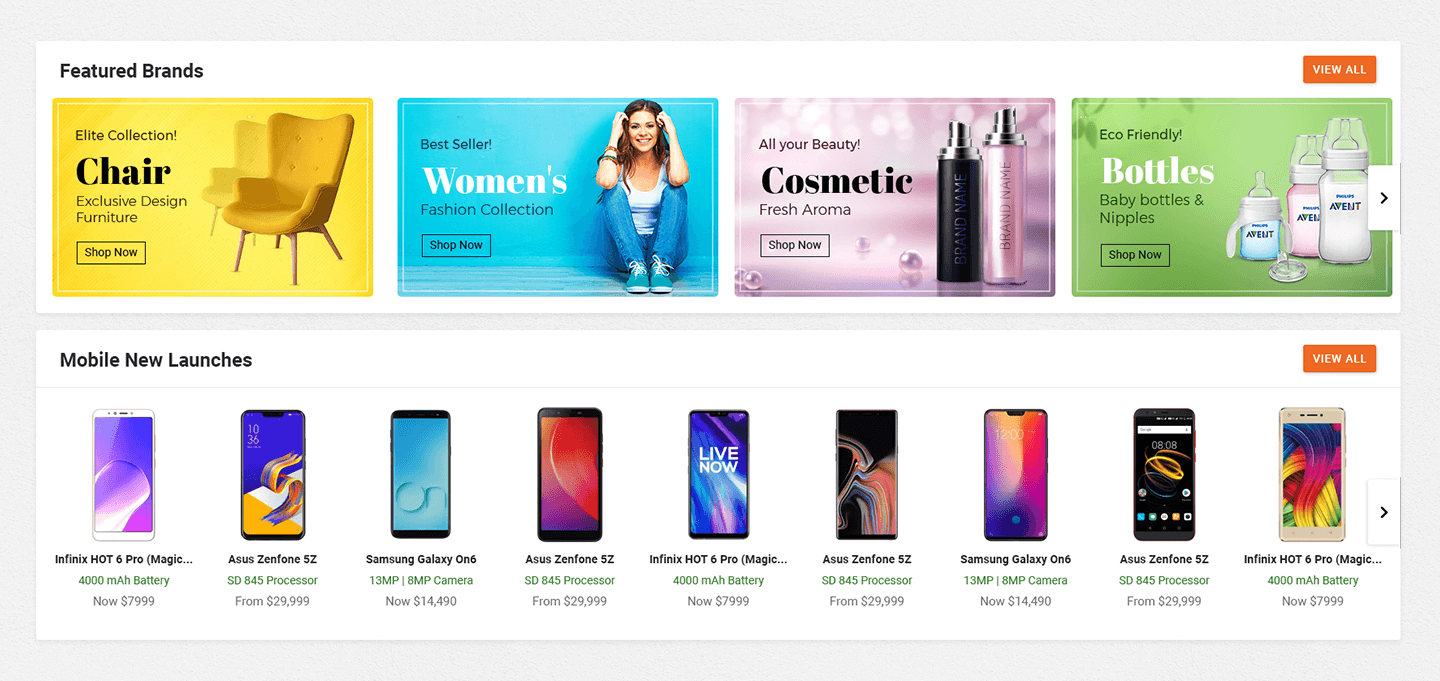The image size is (1440, 681).
Task: Click first Now $14,490 price text
Action: click(x=421, y=601)
